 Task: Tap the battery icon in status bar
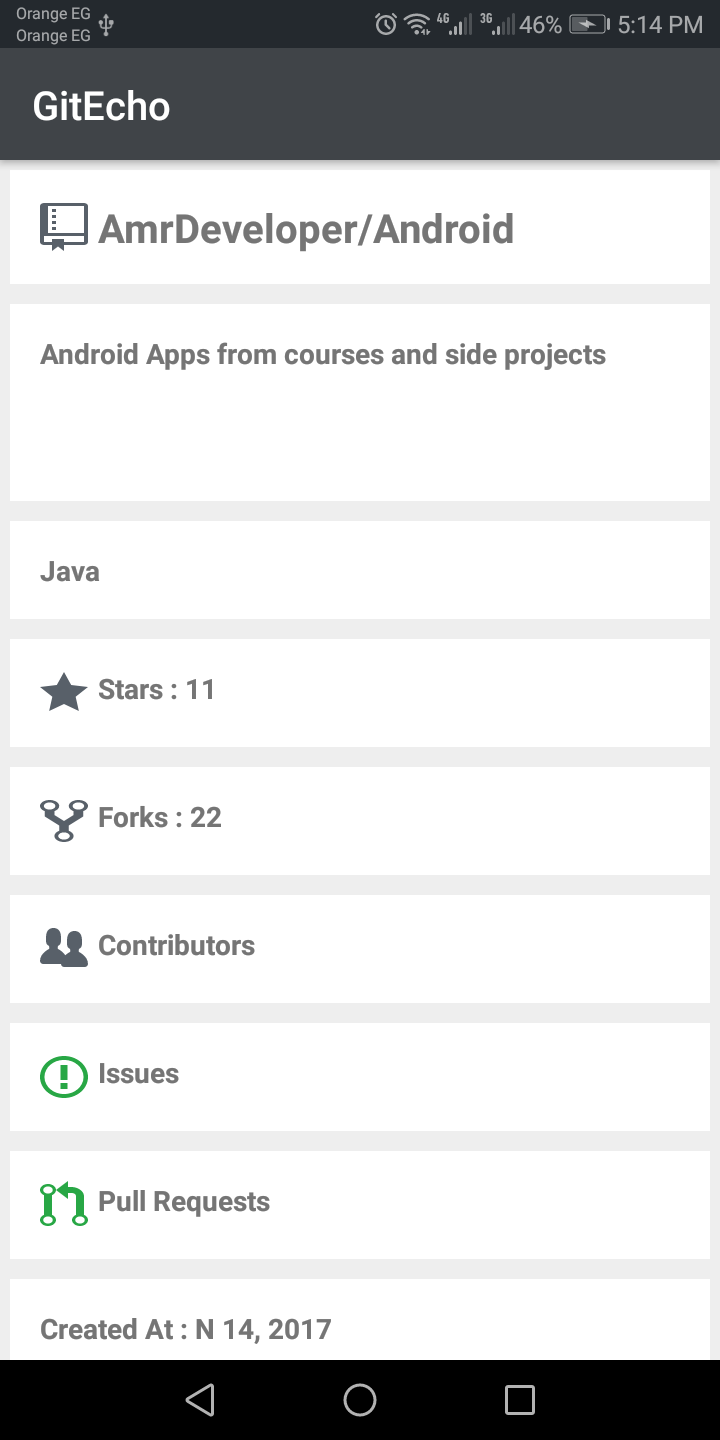pos(588,25)
